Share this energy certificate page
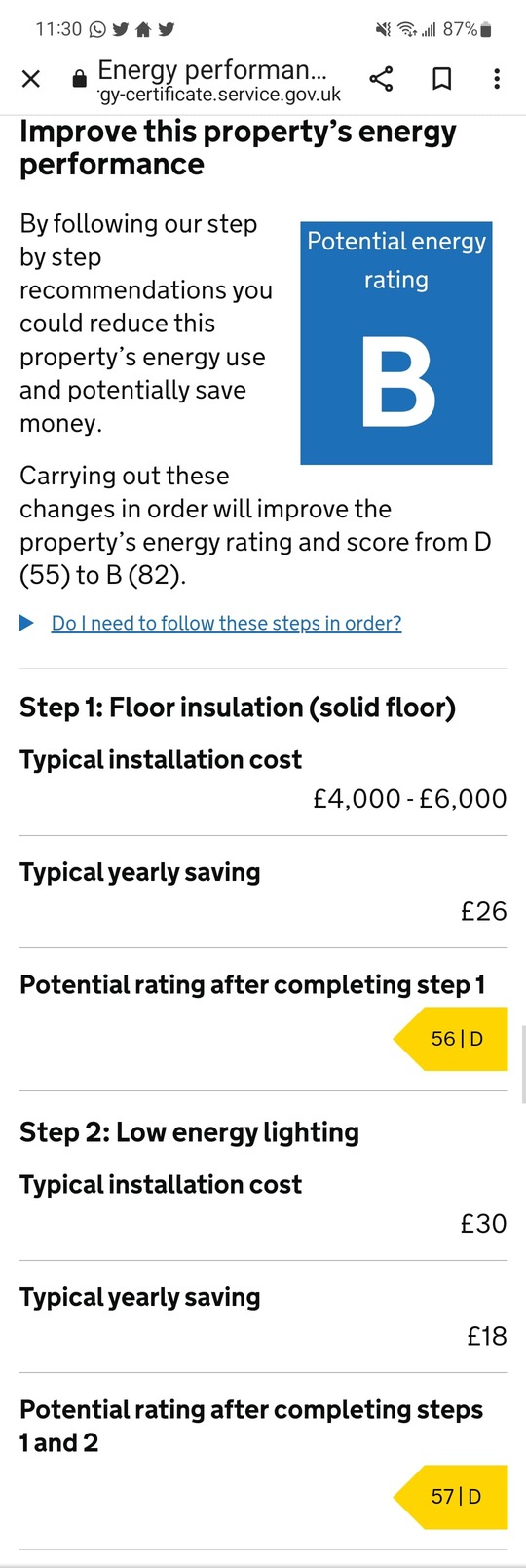 382,79
